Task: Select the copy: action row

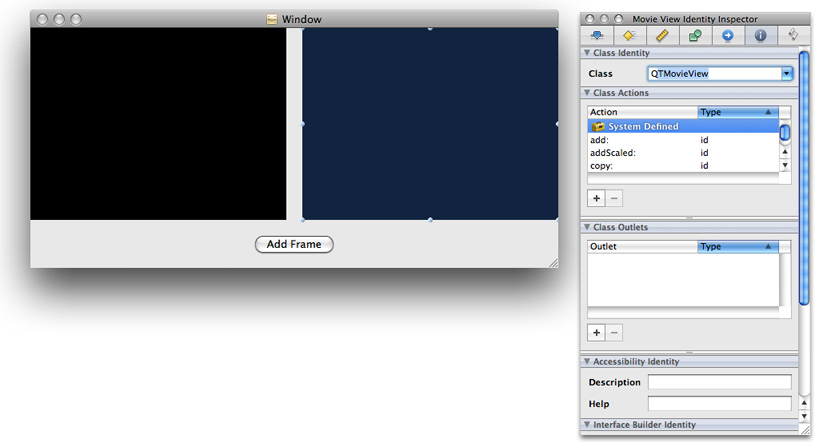Action: (x=683, y=166)
